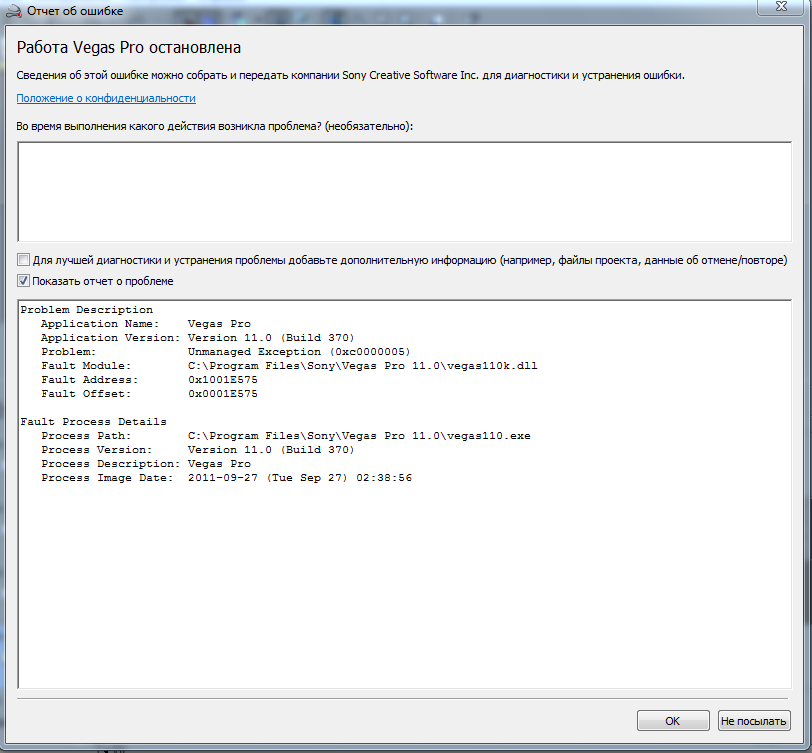Click the optional action question label
The image size is (812, 753).
(x=215, y=126)
